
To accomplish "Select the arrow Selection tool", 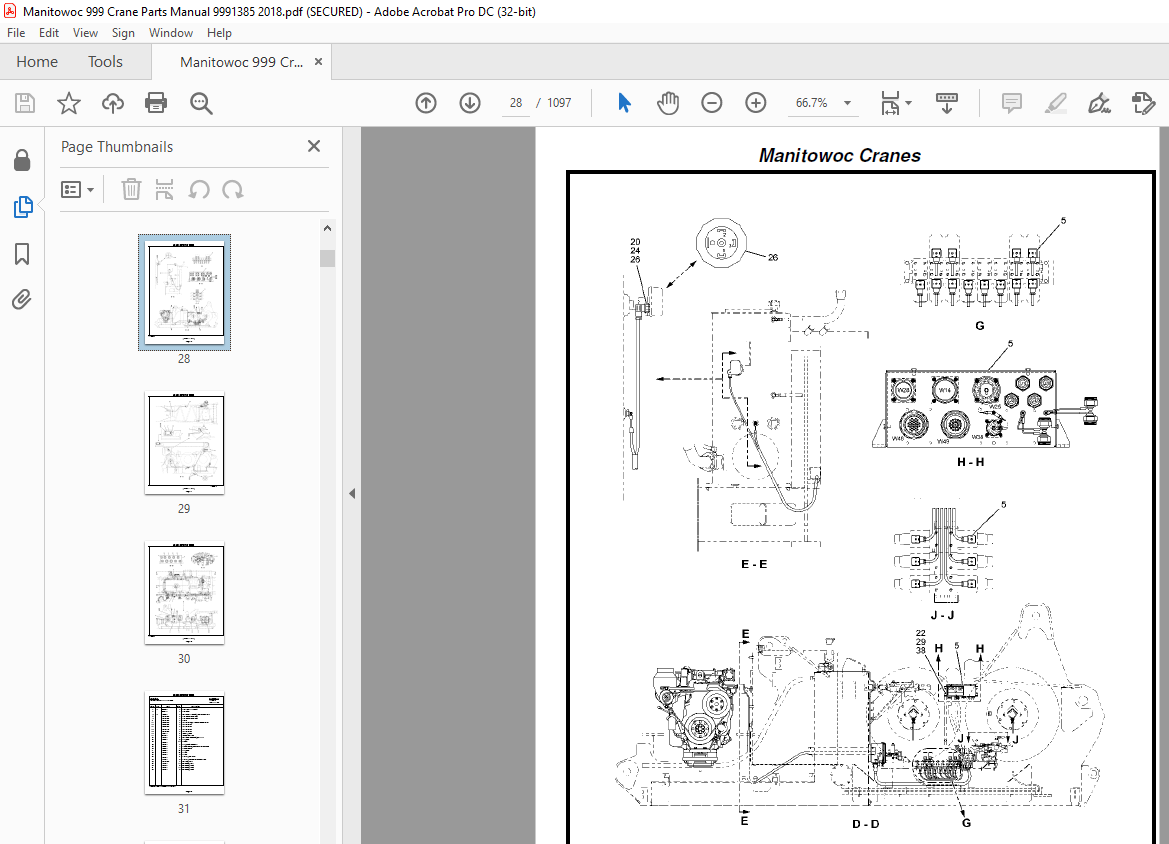I will [x=624, y=103].
